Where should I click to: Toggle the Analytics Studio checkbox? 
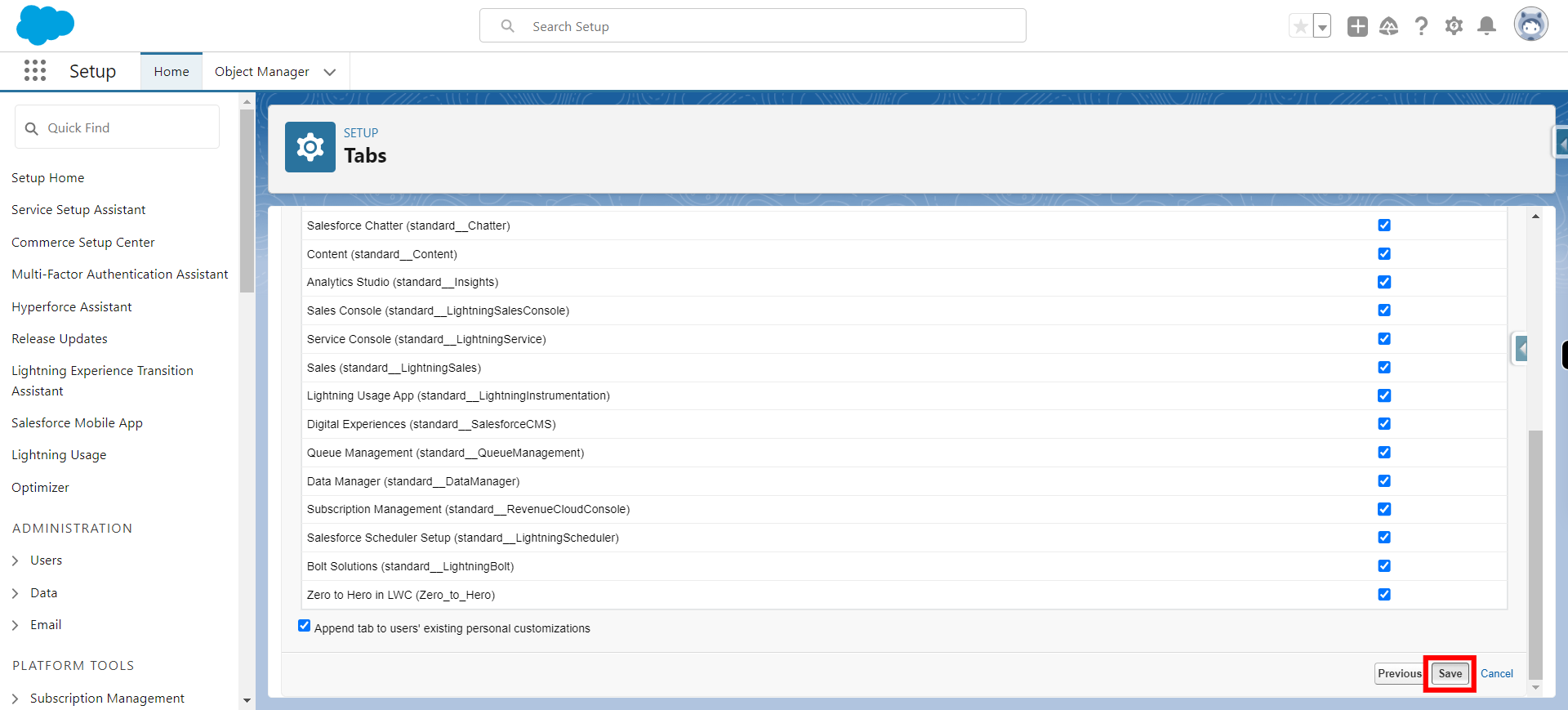(1384, 282)
